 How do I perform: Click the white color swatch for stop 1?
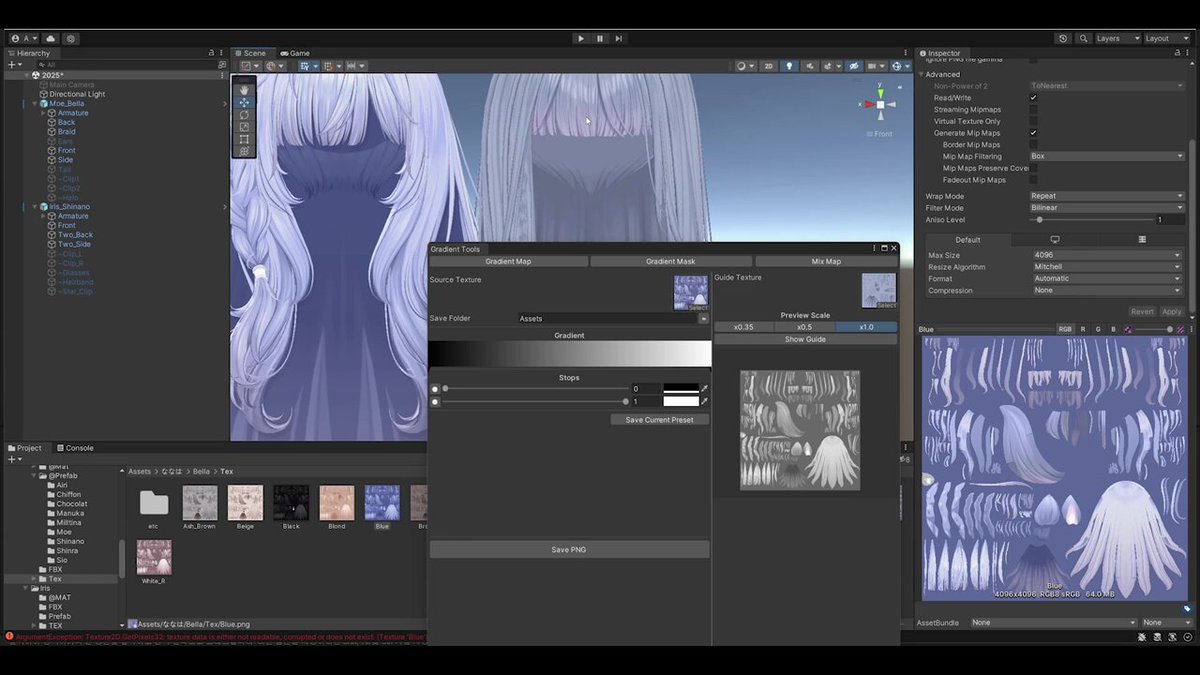point(681,401)
